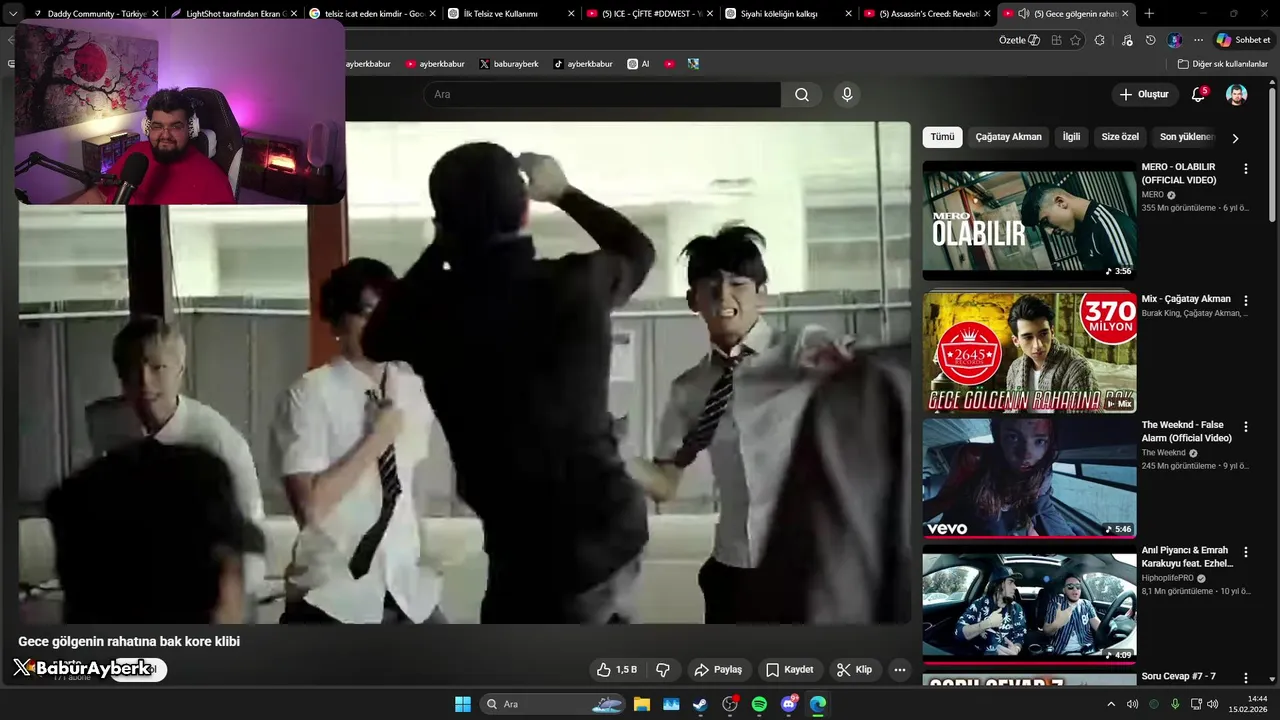
Task: Focus the YouTube Ara search field
Action: tap(602, 95)
